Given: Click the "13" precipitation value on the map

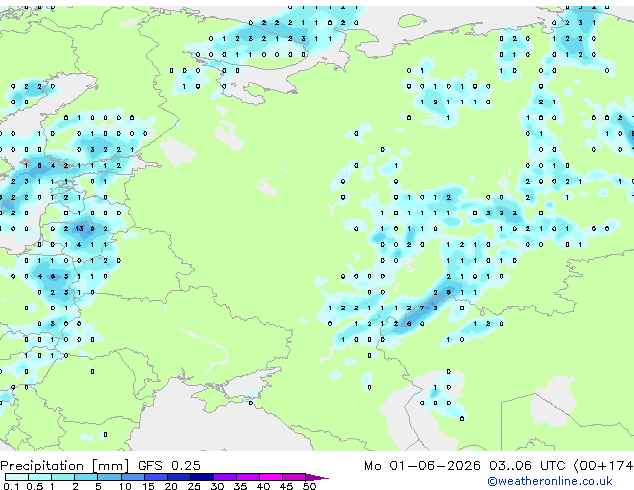Looking at the screenshot, I should click(79, 229).
